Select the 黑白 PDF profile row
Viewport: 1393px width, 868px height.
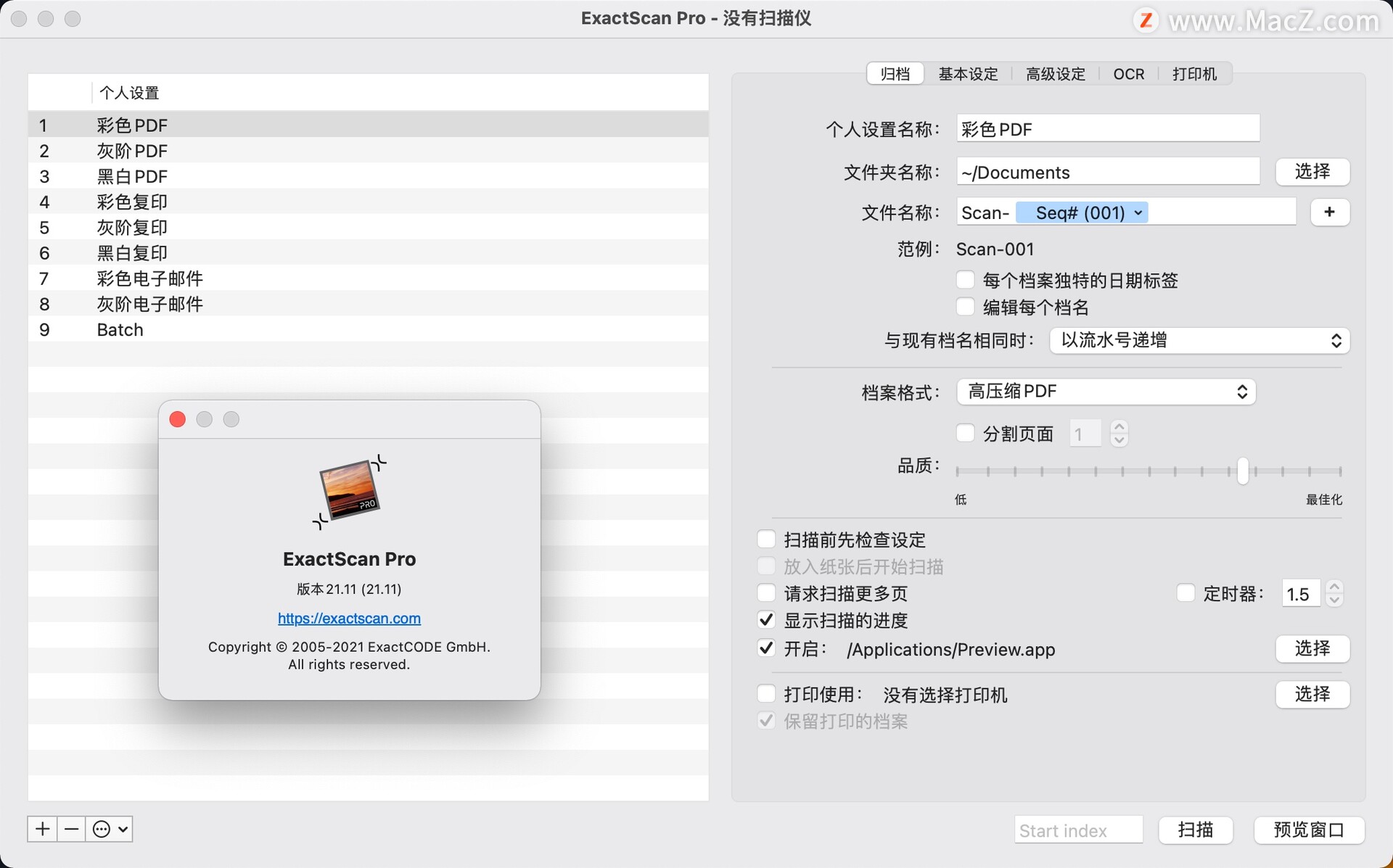[x=369, y=175]
